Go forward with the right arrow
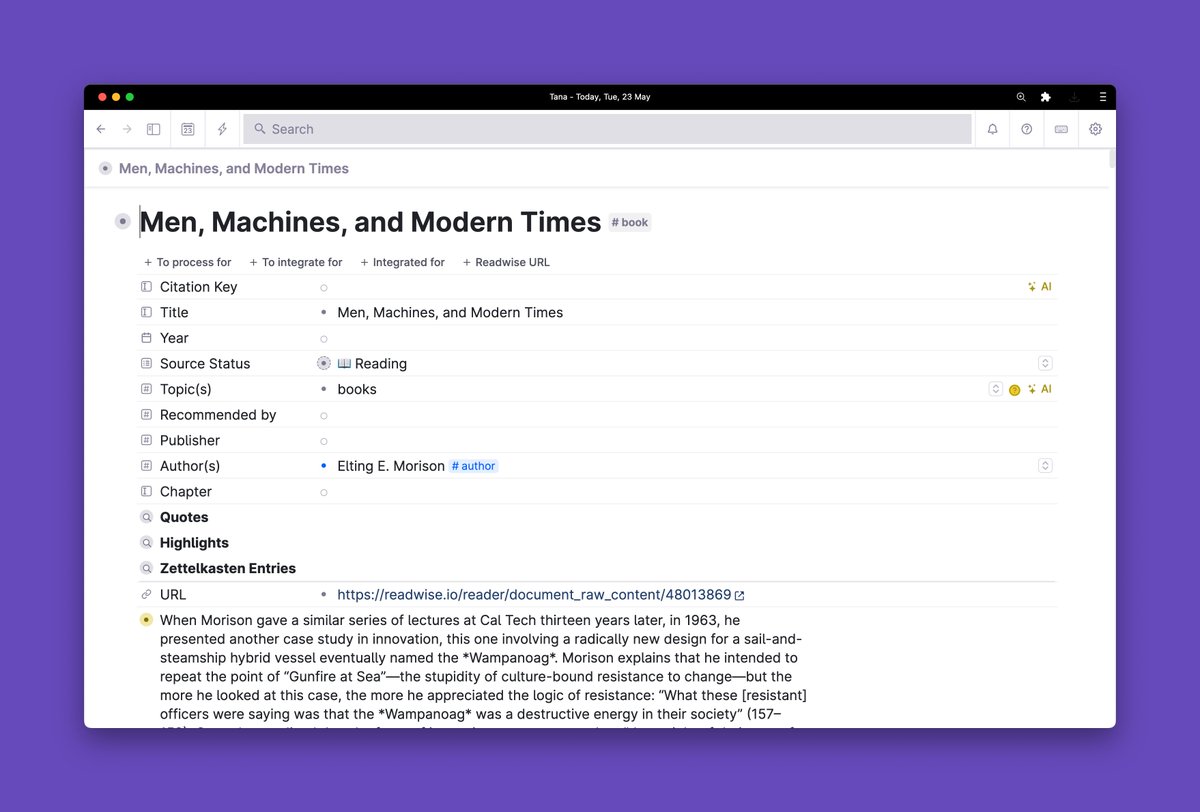The height and width of the screenshot is (812, 1200). point(127,129)
